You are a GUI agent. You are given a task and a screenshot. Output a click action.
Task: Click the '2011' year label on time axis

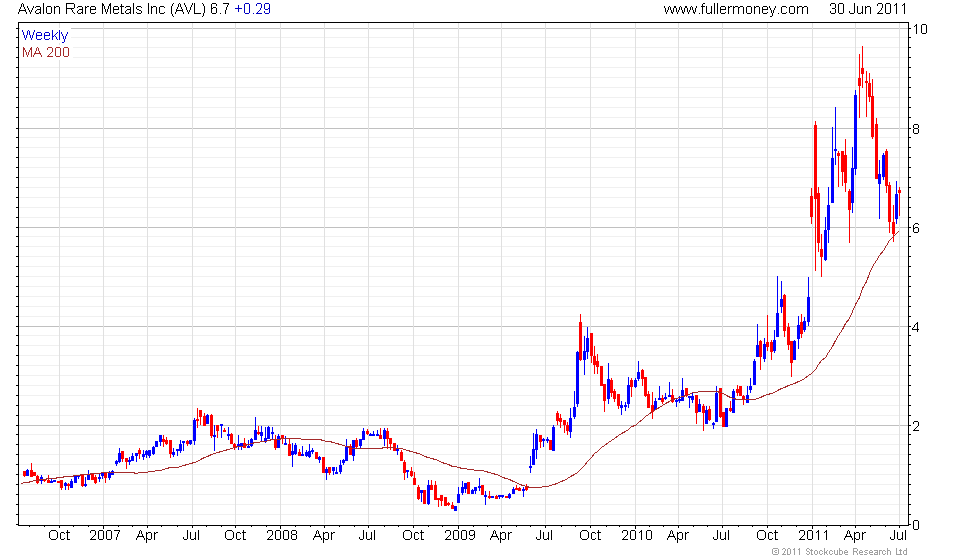pyautogui.click(x=814, y=536)
